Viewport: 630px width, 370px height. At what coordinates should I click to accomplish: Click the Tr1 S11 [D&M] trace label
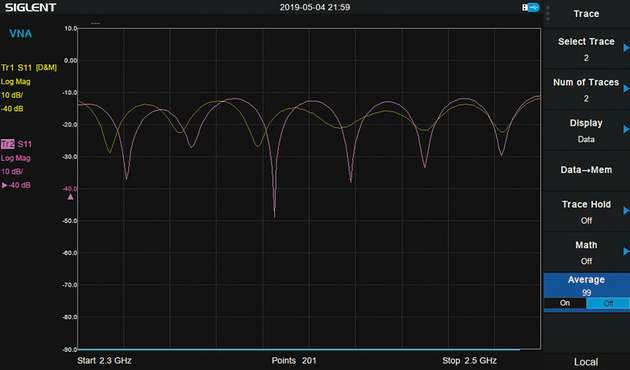[29, 67]
